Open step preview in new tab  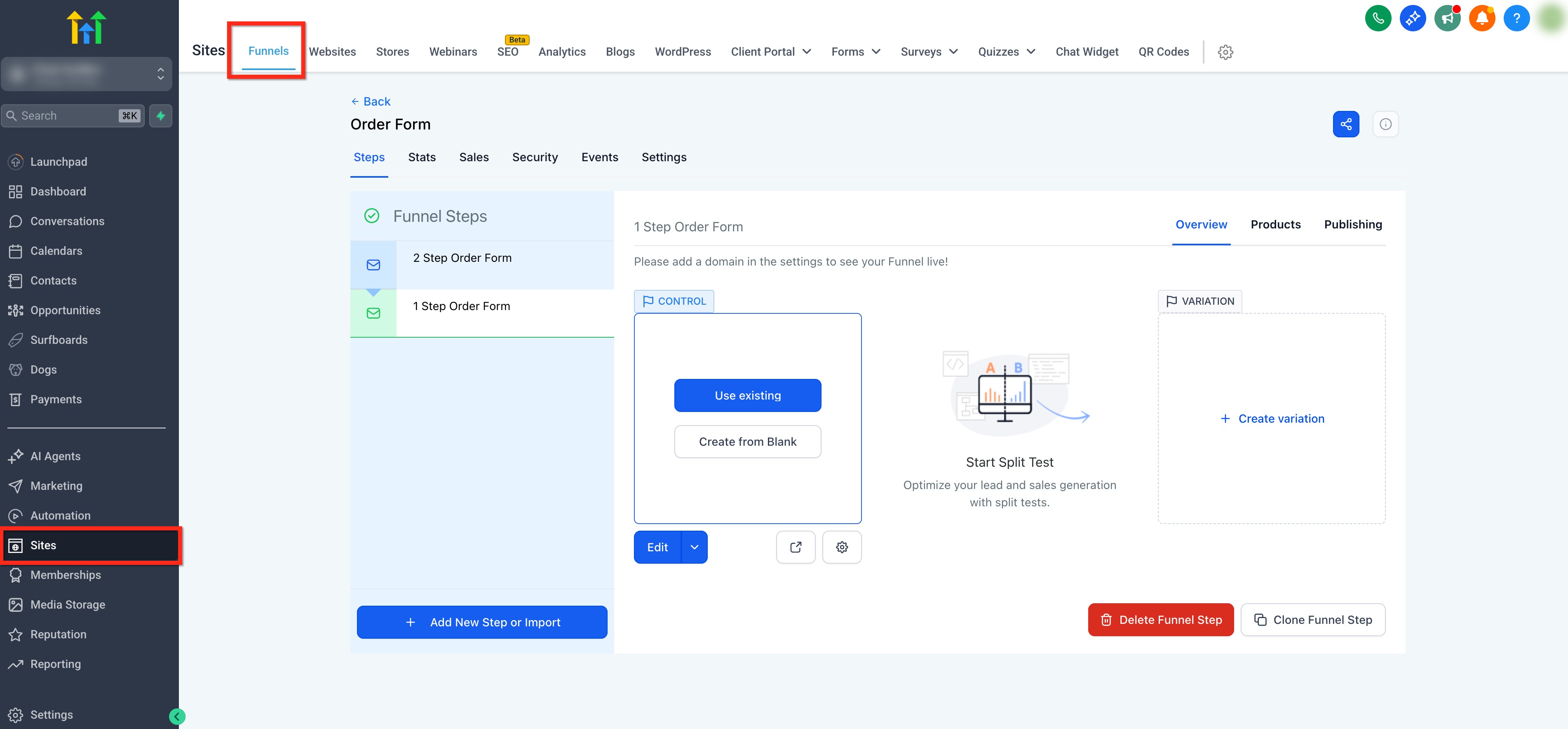point(795,547)
